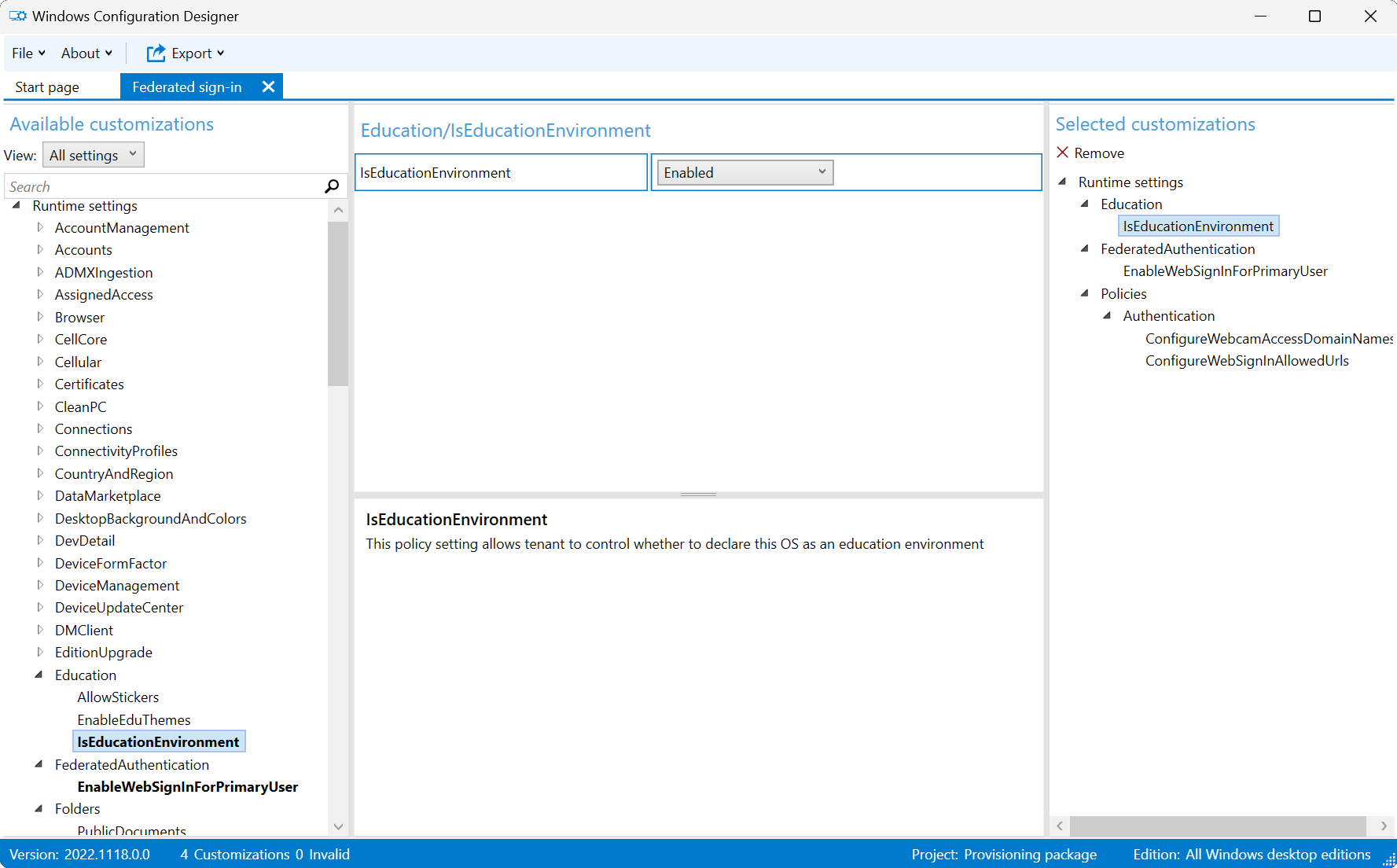Screen dimensions: 1397x868
Task: Switch to the Start page tab
Action: click(x=47, y=86)
